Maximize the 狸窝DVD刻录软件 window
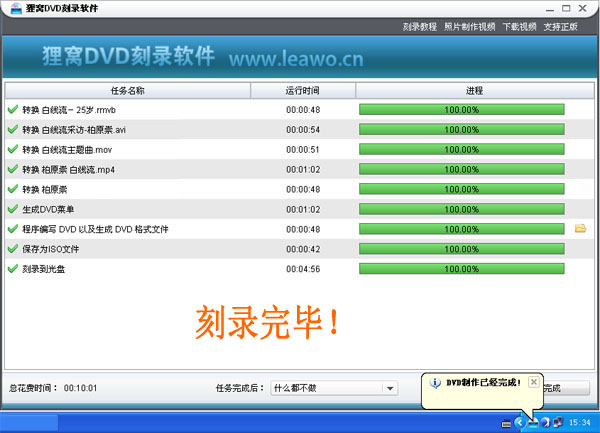 566,8
